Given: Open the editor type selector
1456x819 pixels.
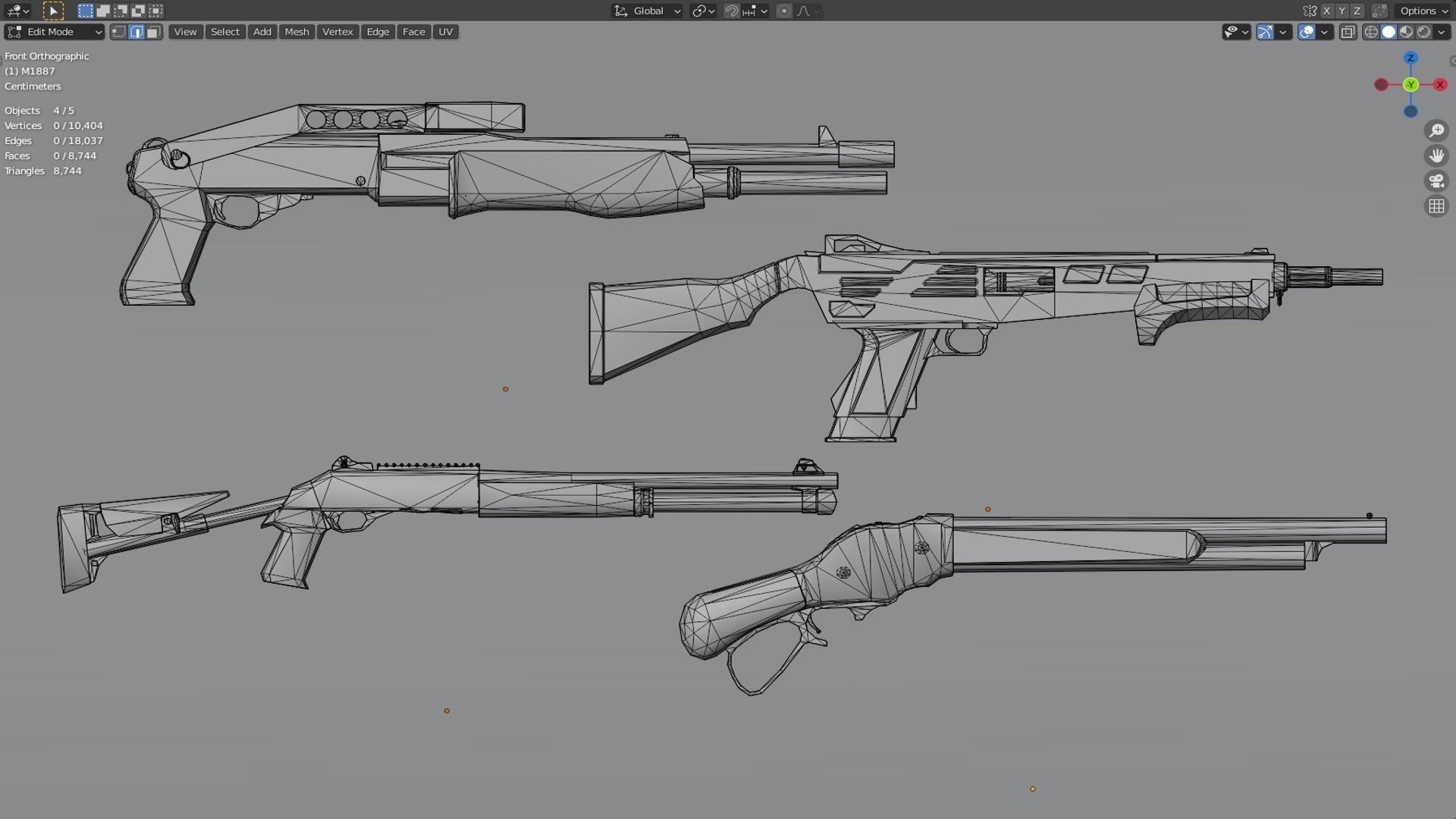Looking at the screenshot, I should pos(17,11).
